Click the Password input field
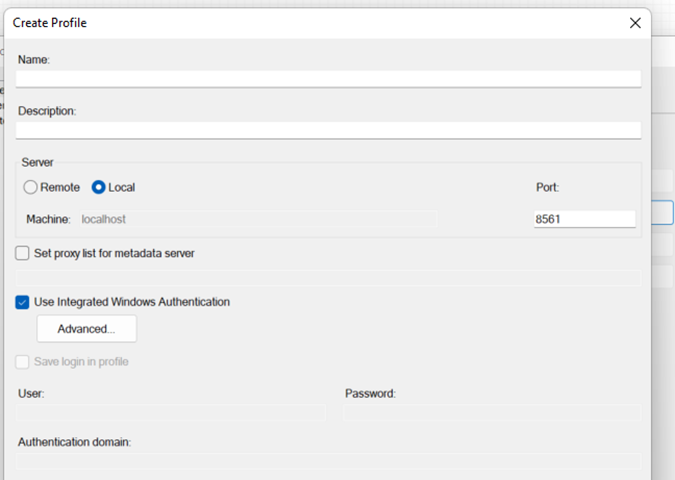 [492, 412]
